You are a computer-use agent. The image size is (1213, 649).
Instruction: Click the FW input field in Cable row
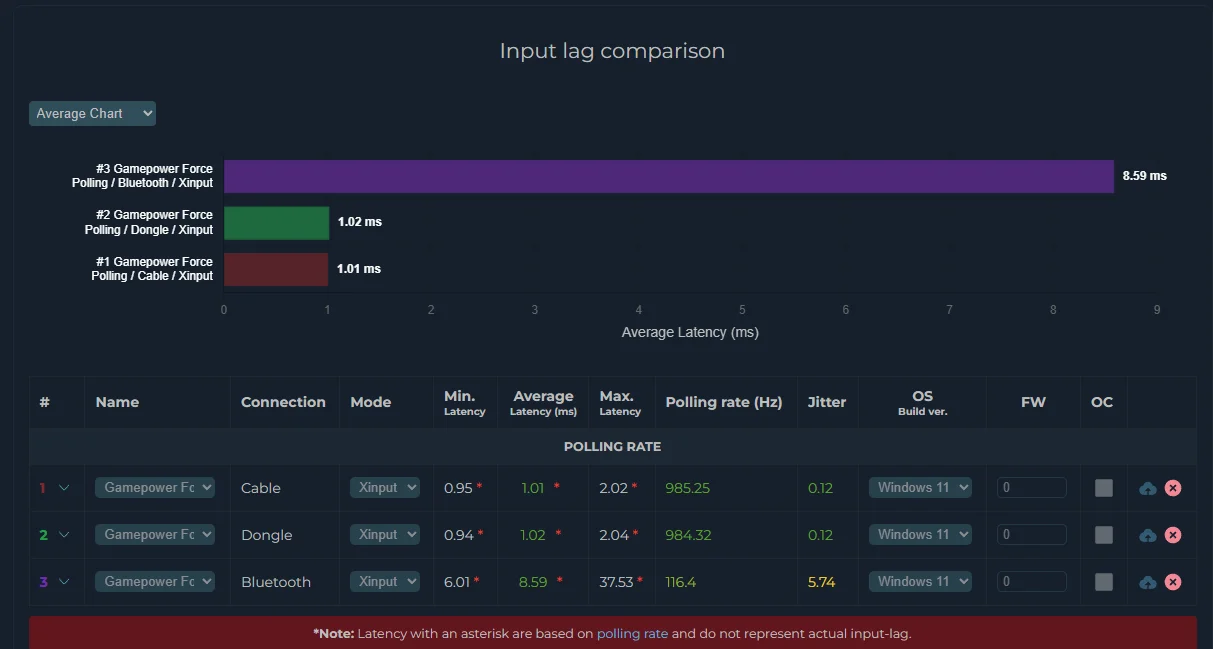[x=1032, y=487]
